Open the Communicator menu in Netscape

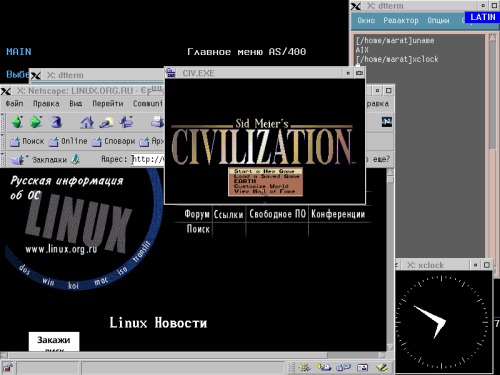point(148,104)
